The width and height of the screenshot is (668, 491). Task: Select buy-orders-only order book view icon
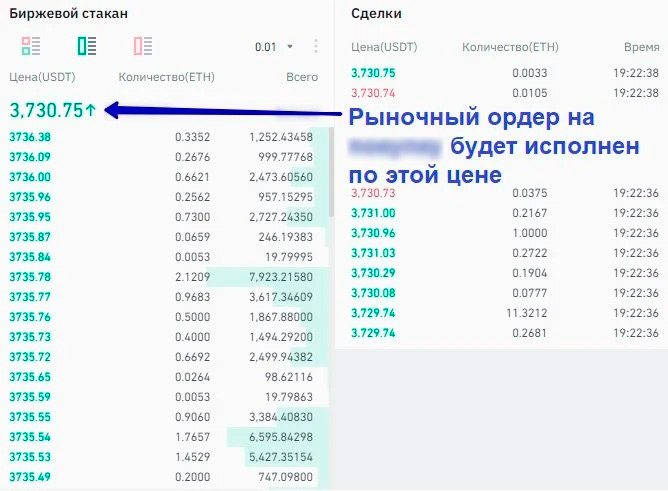coord(87,46)
